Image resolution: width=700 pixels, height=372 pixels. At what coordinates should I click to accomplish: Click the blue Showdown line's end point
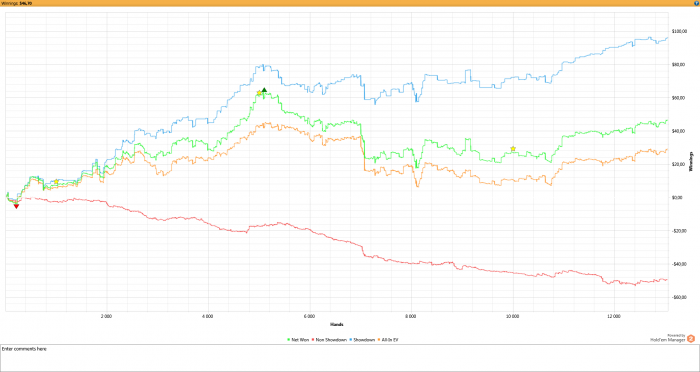tap(668, 38)
